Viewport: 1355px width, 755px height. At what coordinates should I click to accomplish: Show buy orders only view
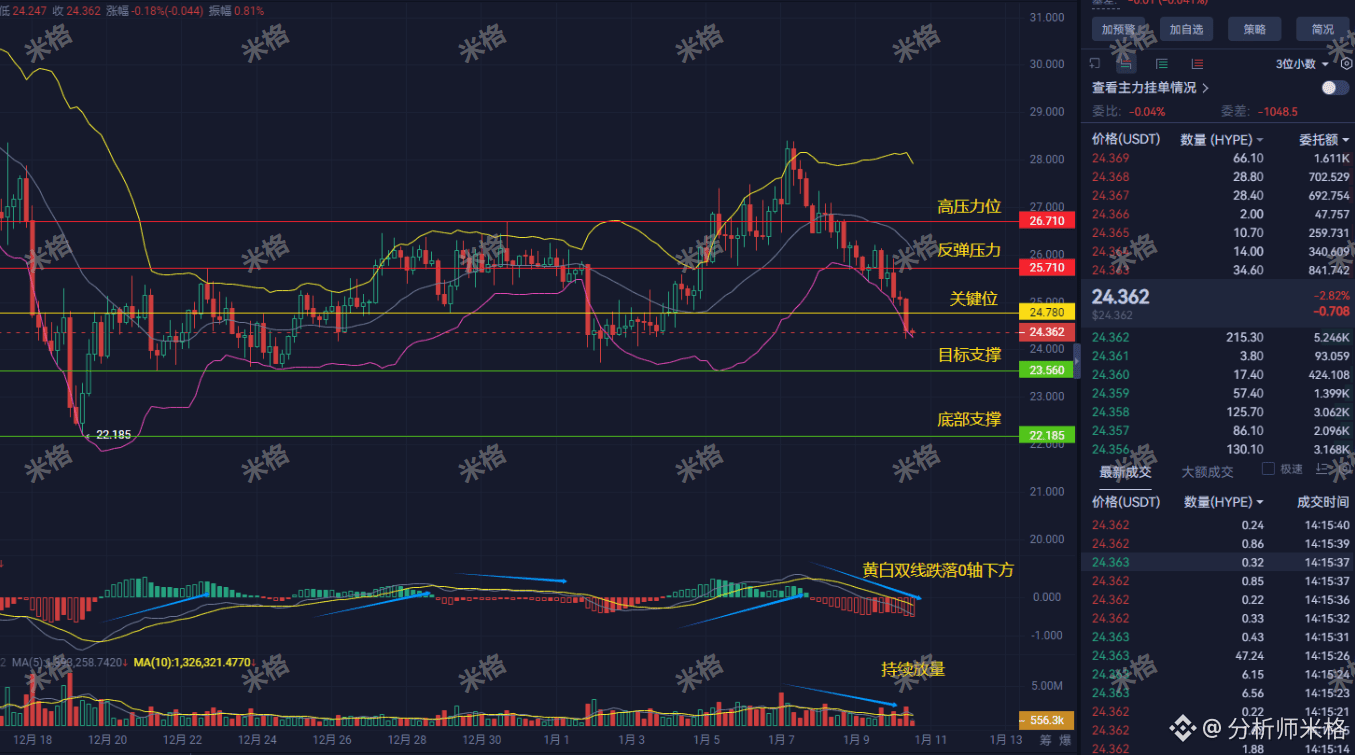click(1161, 64)
